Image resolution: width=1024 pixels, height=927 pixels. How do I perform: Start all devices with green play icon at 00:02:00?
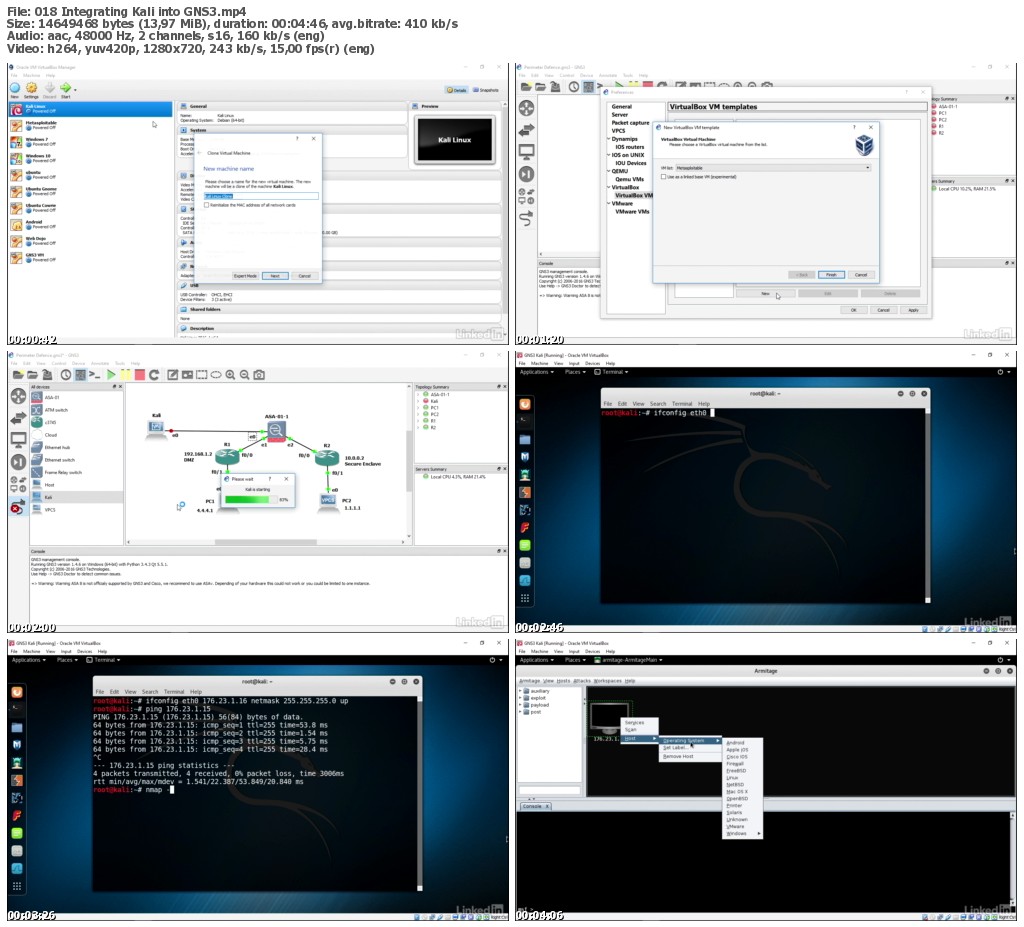tap(111, 374)
